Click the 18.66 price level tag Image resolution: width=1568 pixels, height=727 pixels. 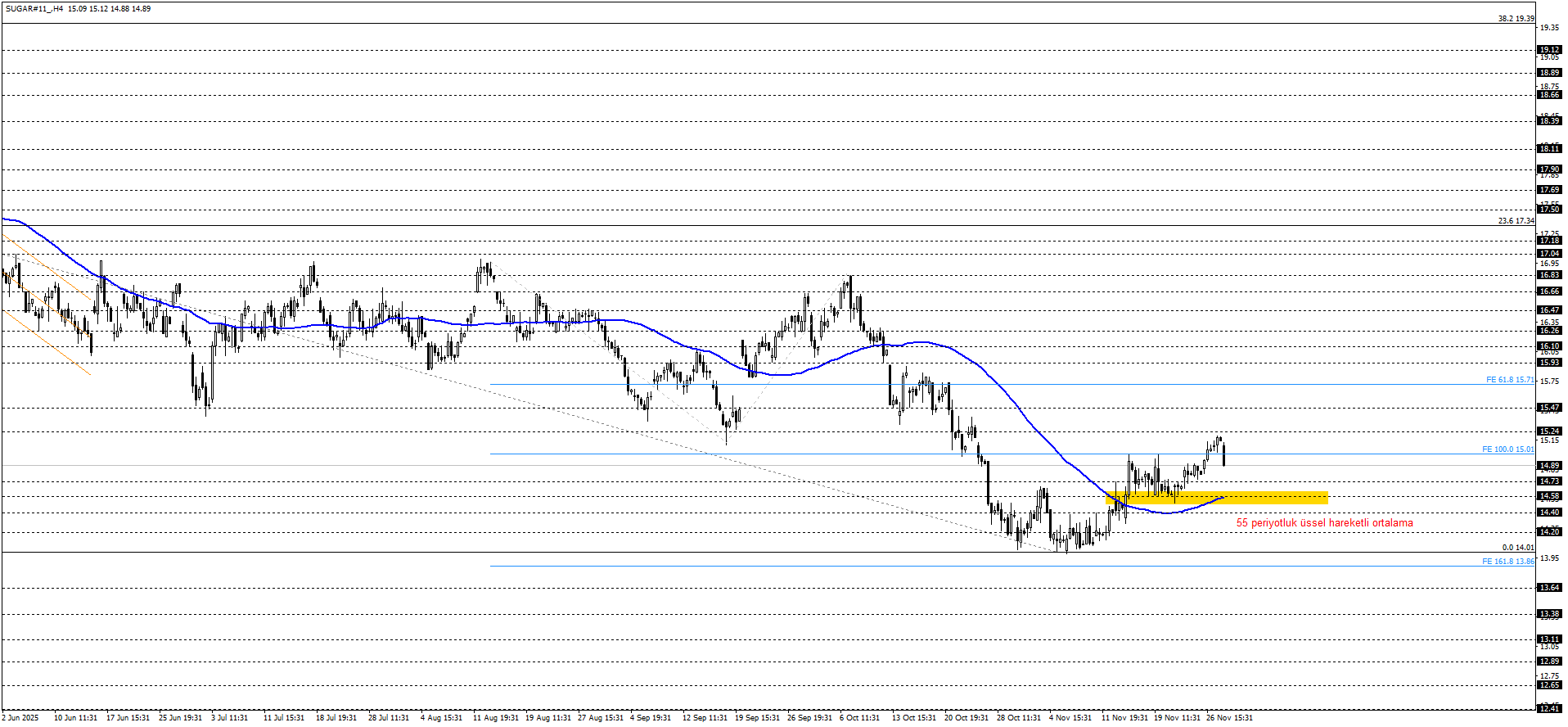[x=1549, y=95]
